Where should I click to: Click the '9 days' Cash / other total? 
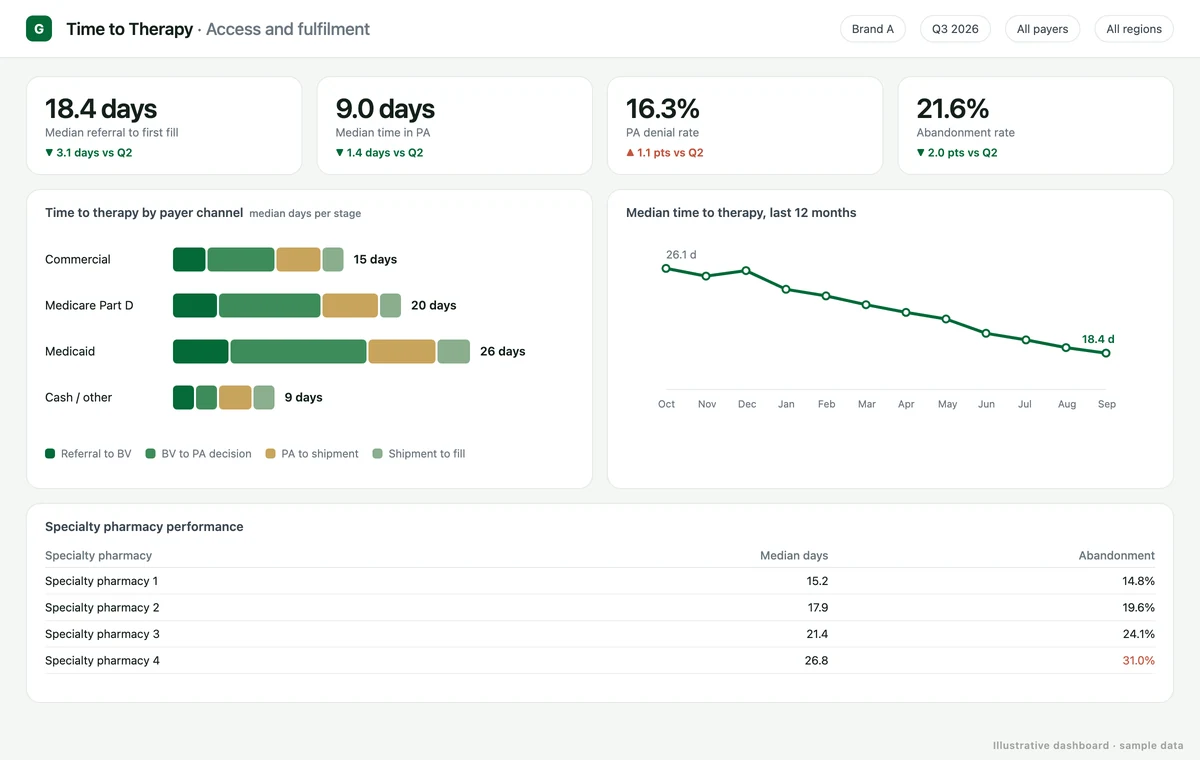pyautogui.click(x=304, y=397)
